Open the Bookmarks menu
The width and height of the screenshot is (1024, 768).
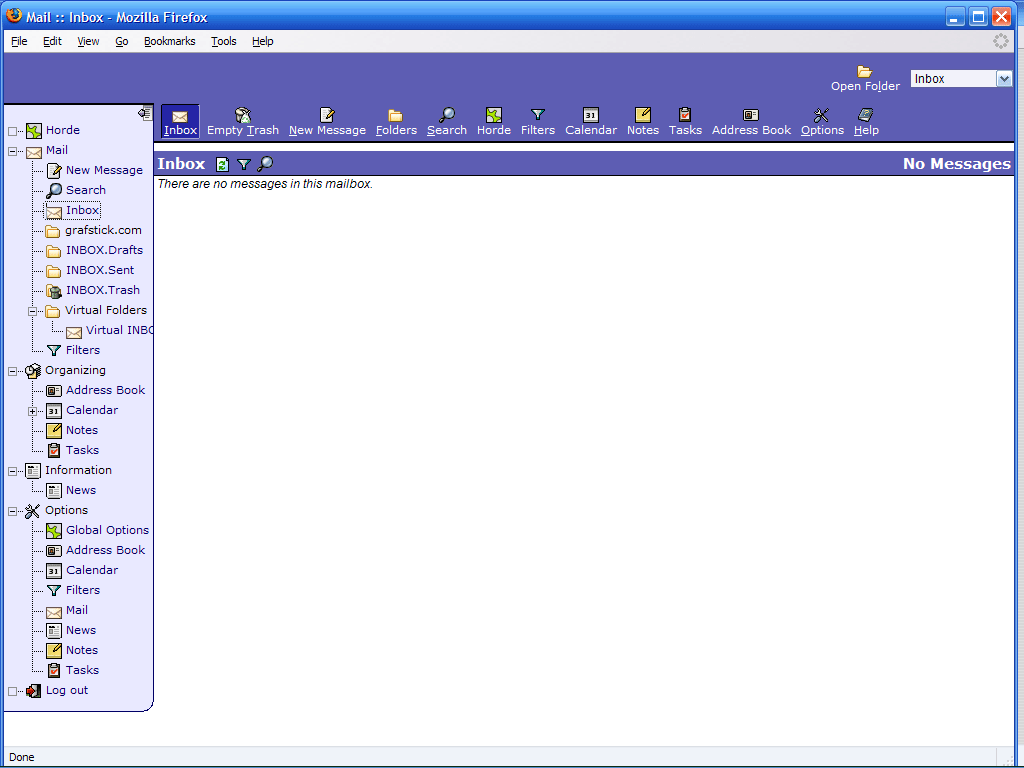pyautogui.click(x=169, y=41)
